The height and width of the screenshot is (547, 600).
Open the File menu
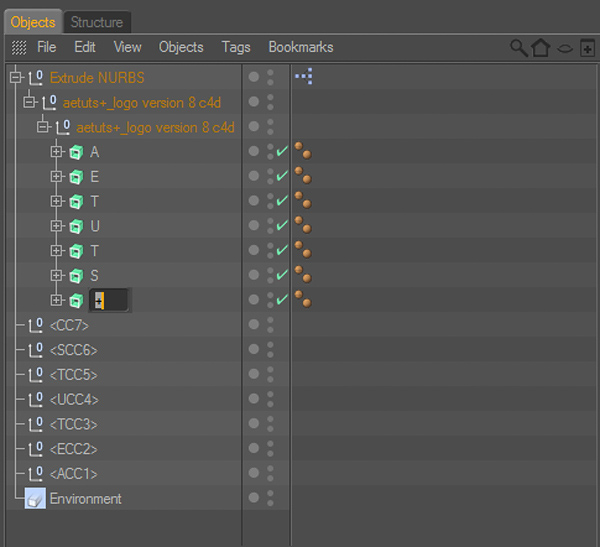[x=47, y=47]
